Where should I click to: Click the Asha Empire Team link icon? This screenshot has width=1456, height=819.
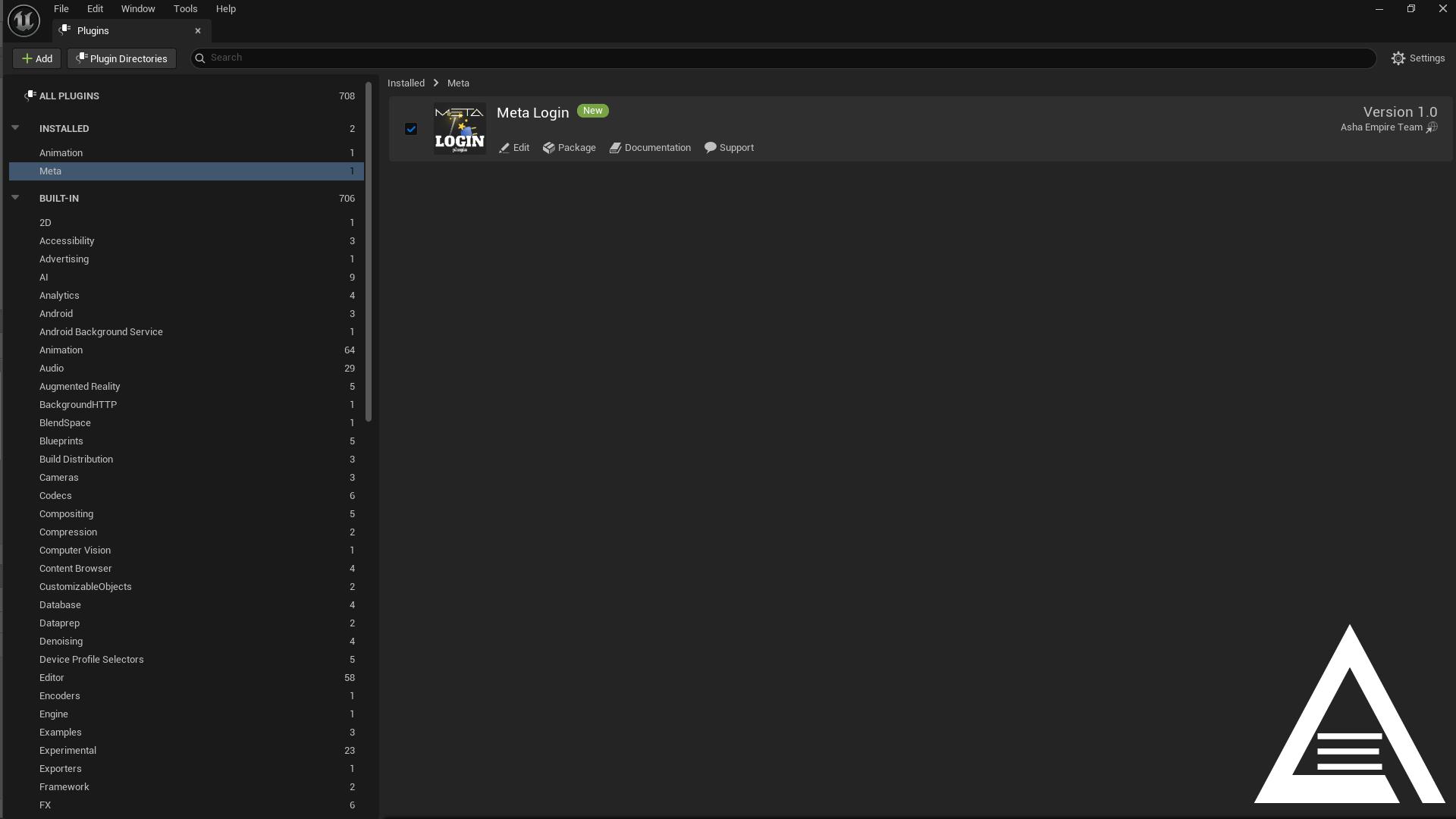click(1432, 127)
